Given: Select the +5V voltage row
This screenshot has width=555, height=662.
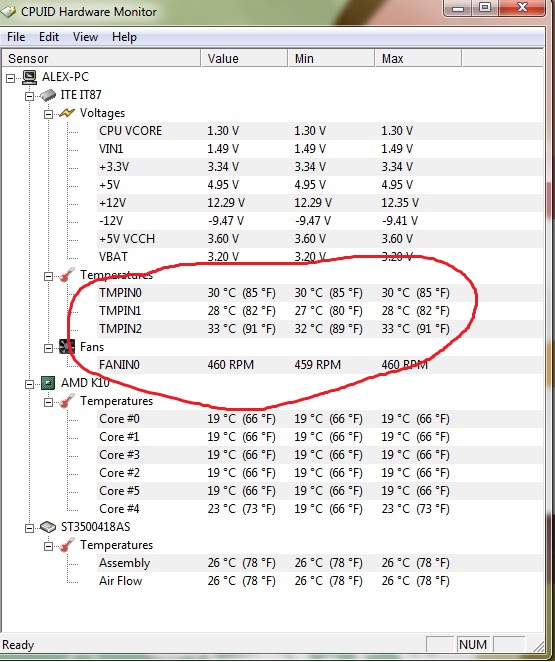Looking at the screenshot, I should click(320, 185).
